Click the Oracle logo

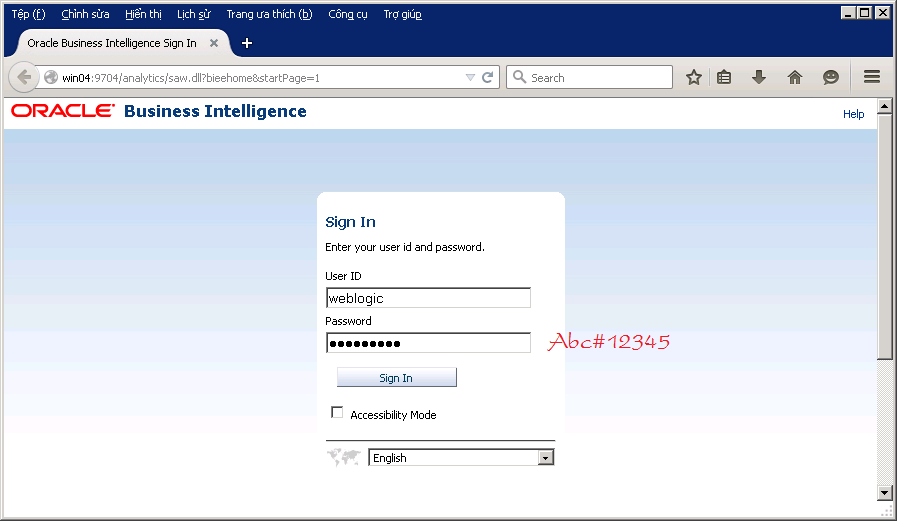(x=63, y=110)
